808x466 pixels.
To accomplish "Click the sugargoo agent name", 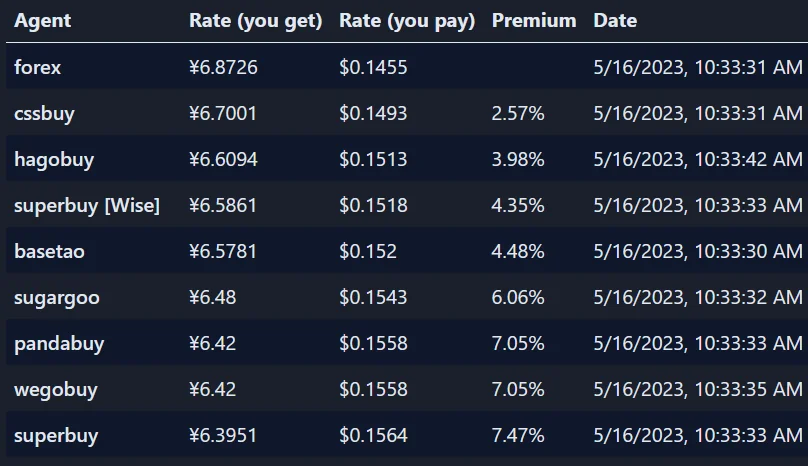I will pyautogui.click(x=57, y=298).
